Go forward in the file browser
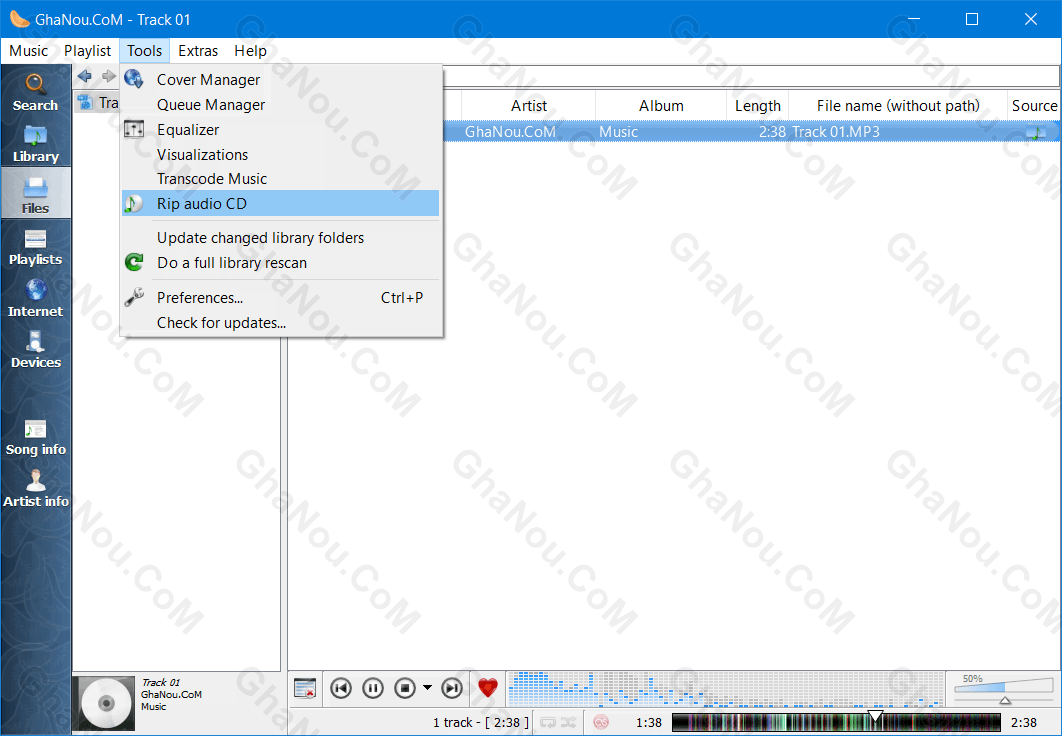Image resolution: width=1062 pixels, height=736 pixels. pos(108,76)
